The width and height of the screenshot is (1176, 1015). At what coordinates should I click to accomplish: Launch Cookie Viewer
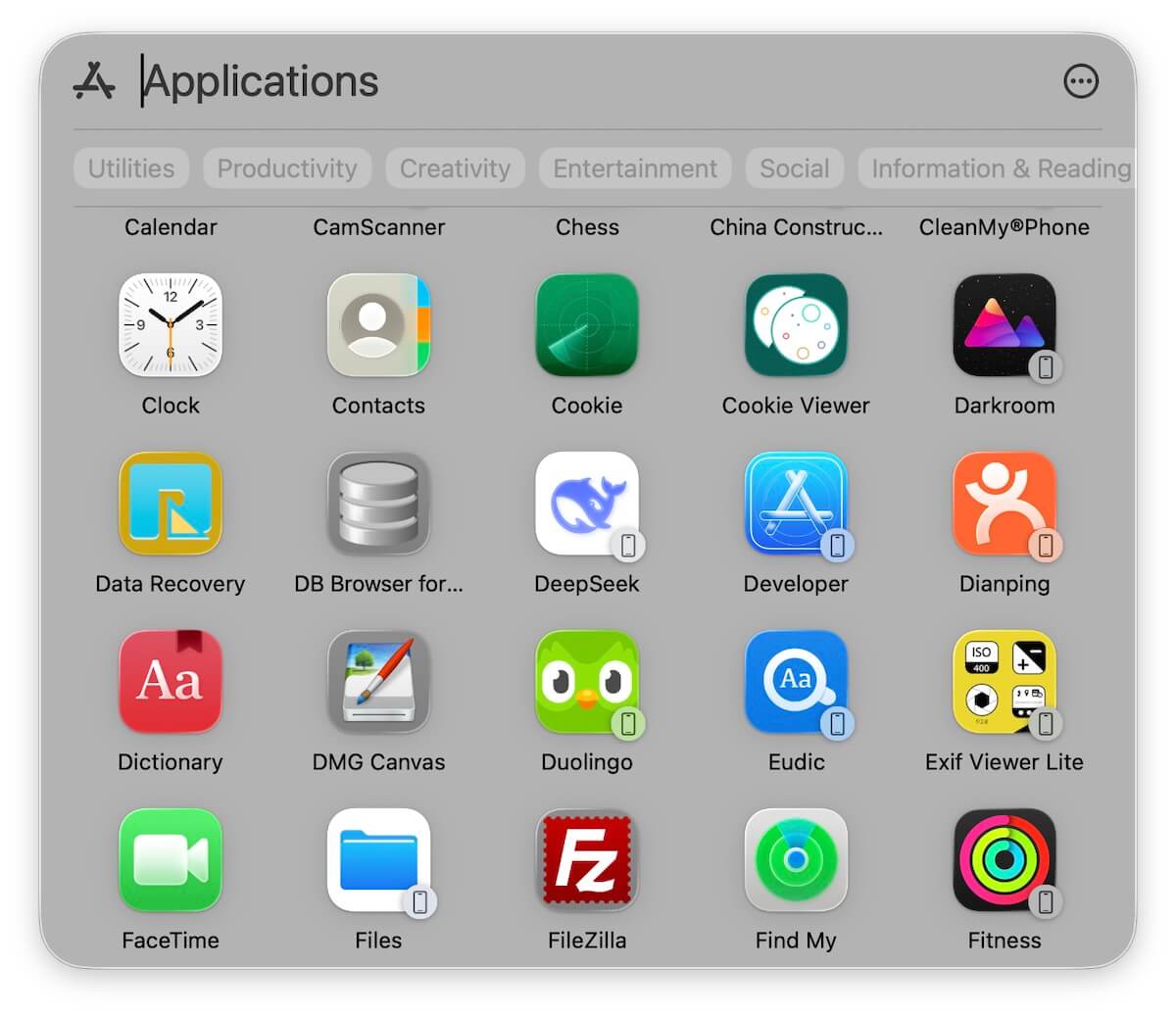pos(796,325)
